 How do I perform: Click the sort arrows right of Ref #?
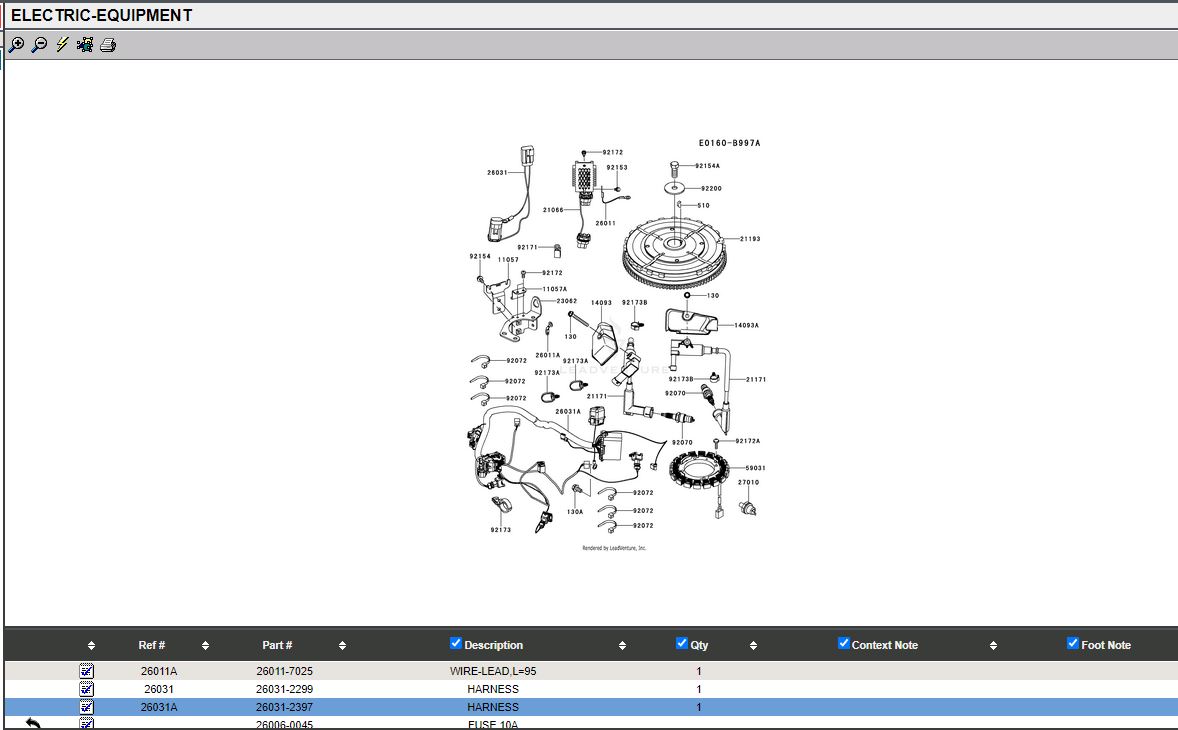point(205,646)
